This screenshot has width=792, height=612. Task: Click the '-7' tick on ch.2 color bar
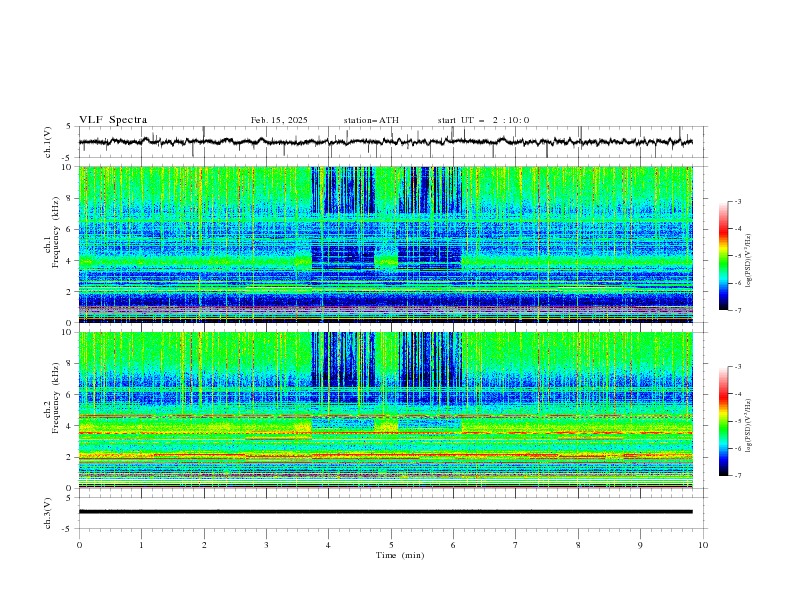[x=737, y=475]
